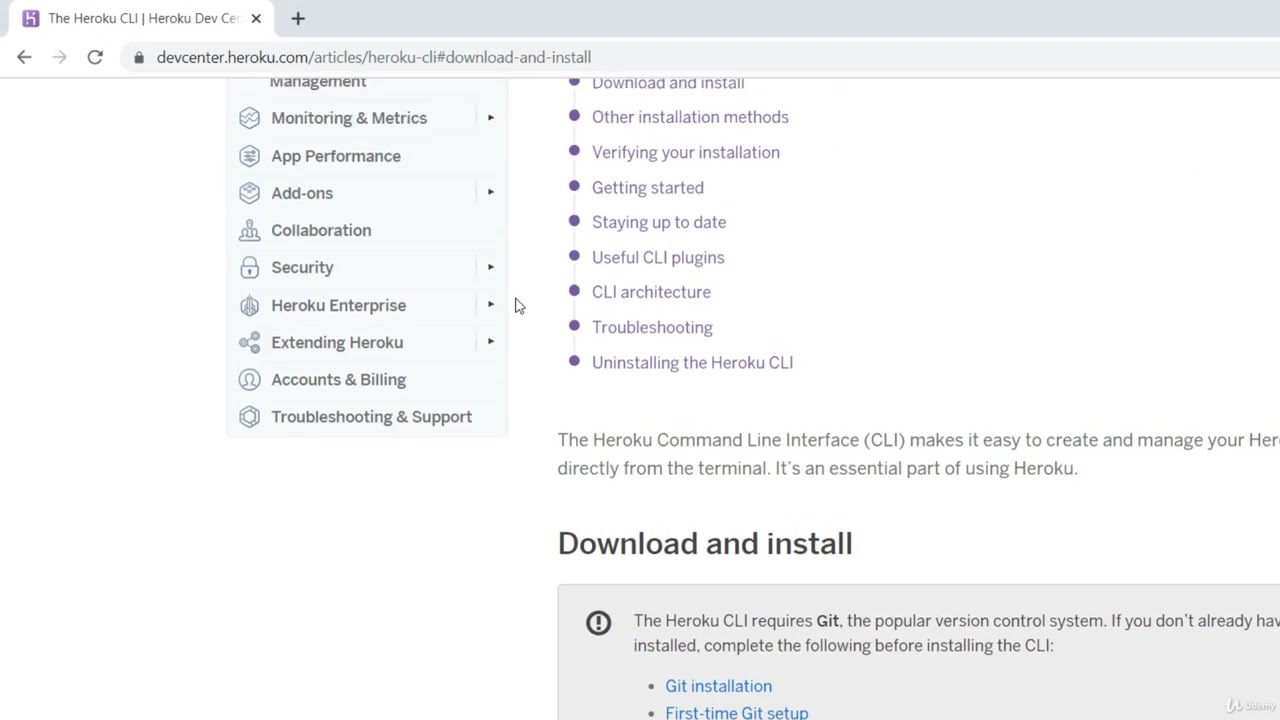Click the Download and install heading
The width and height of the screenshot is (1280, 720).
(x=705, y=543)
